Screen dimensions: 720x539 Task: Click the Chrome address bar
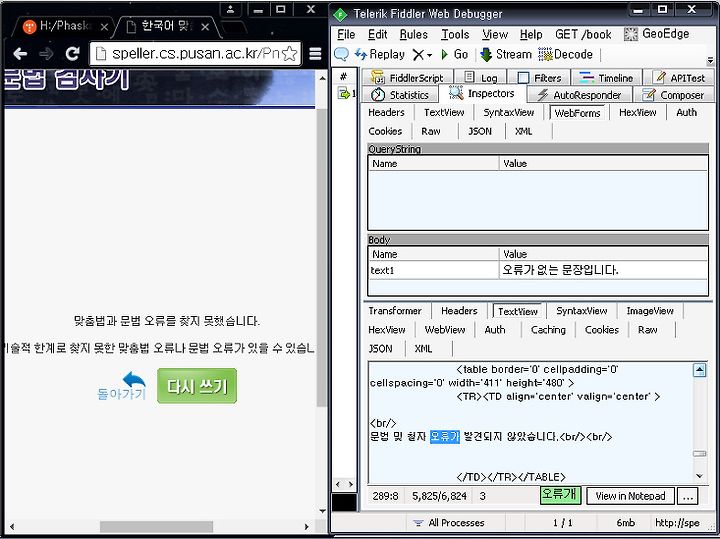[195, 54]
